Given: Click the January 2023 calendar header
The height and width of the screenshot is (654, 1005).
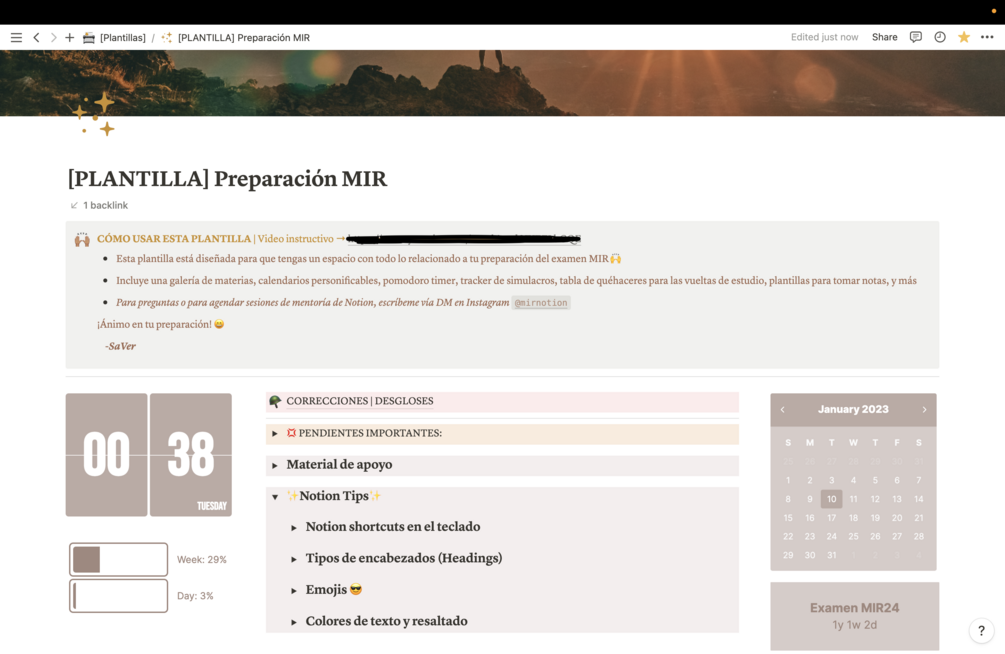Looking at the screenshot, I should point(853,409).
